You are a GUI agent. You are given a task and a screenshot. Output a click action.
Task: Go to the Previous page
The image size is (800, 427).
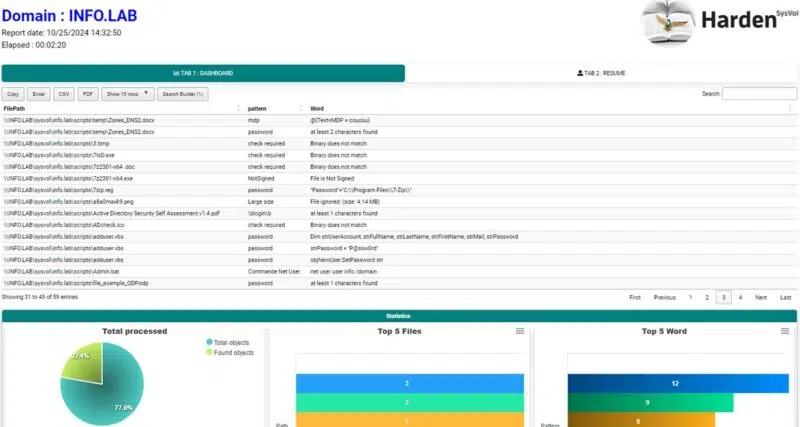point(665,297)
